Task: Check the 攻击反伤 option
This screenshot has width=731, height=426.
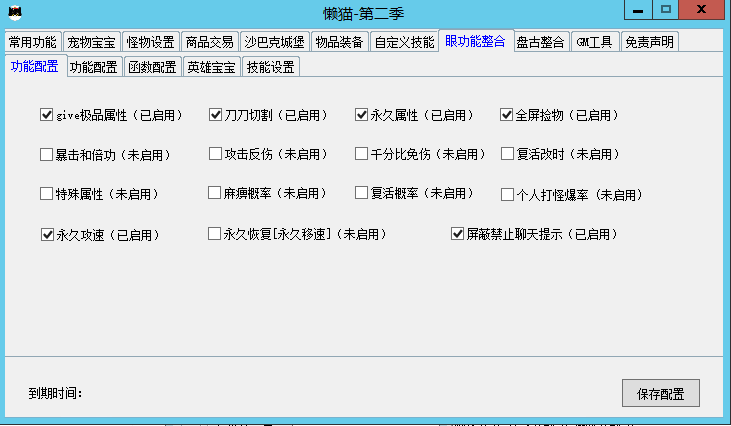Action: (215, 154)
